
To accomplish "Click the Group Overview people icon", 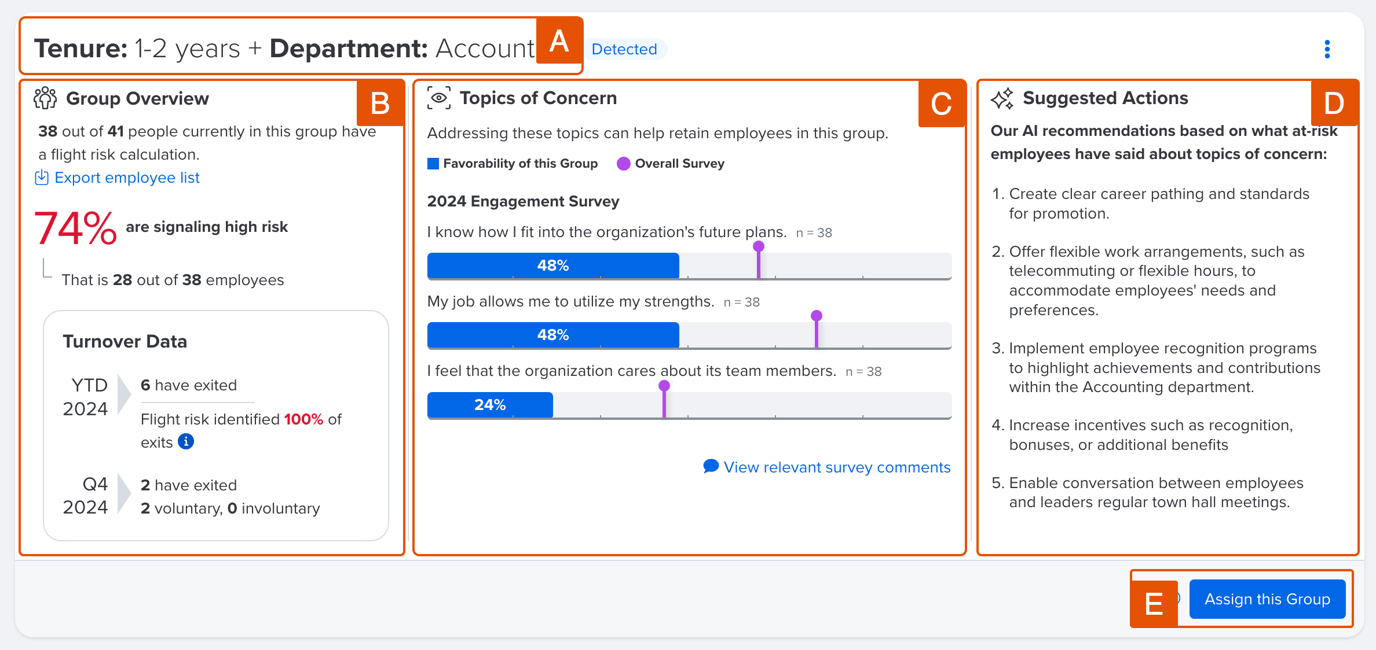I will coord(45,98).
